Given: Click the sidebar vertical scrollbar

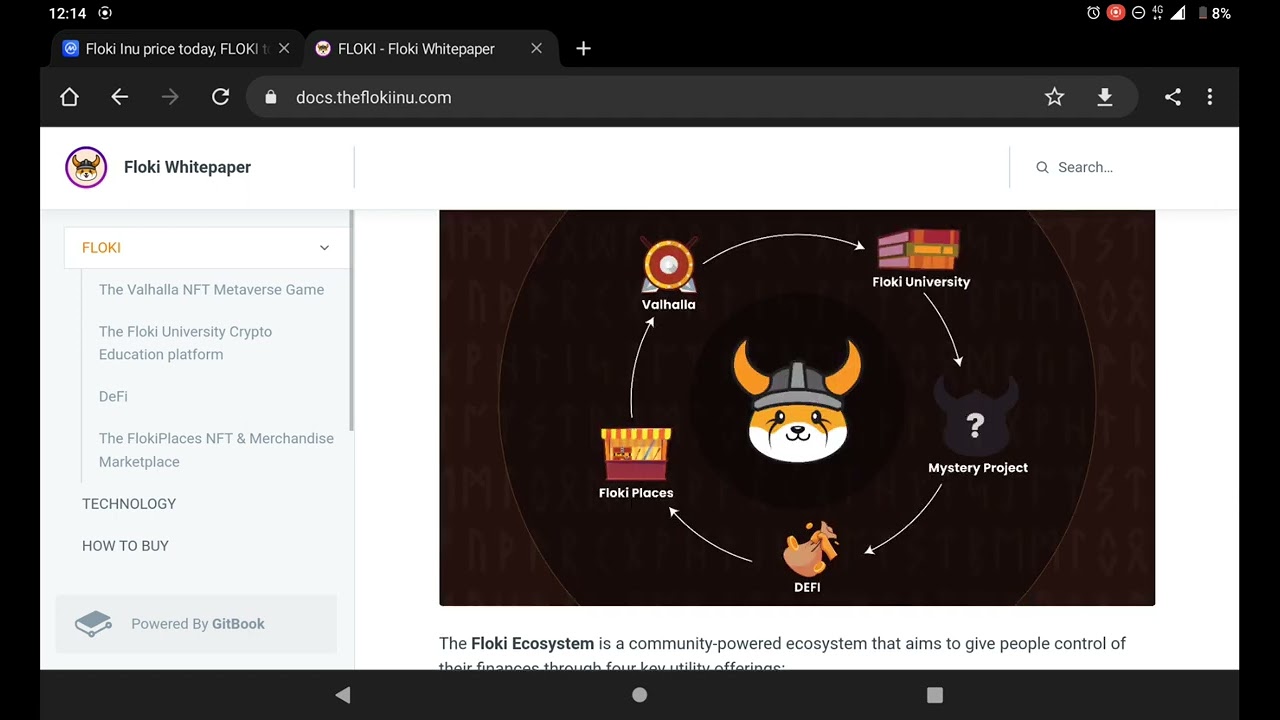Looking at the screenshot, I should tap(352, 320).
